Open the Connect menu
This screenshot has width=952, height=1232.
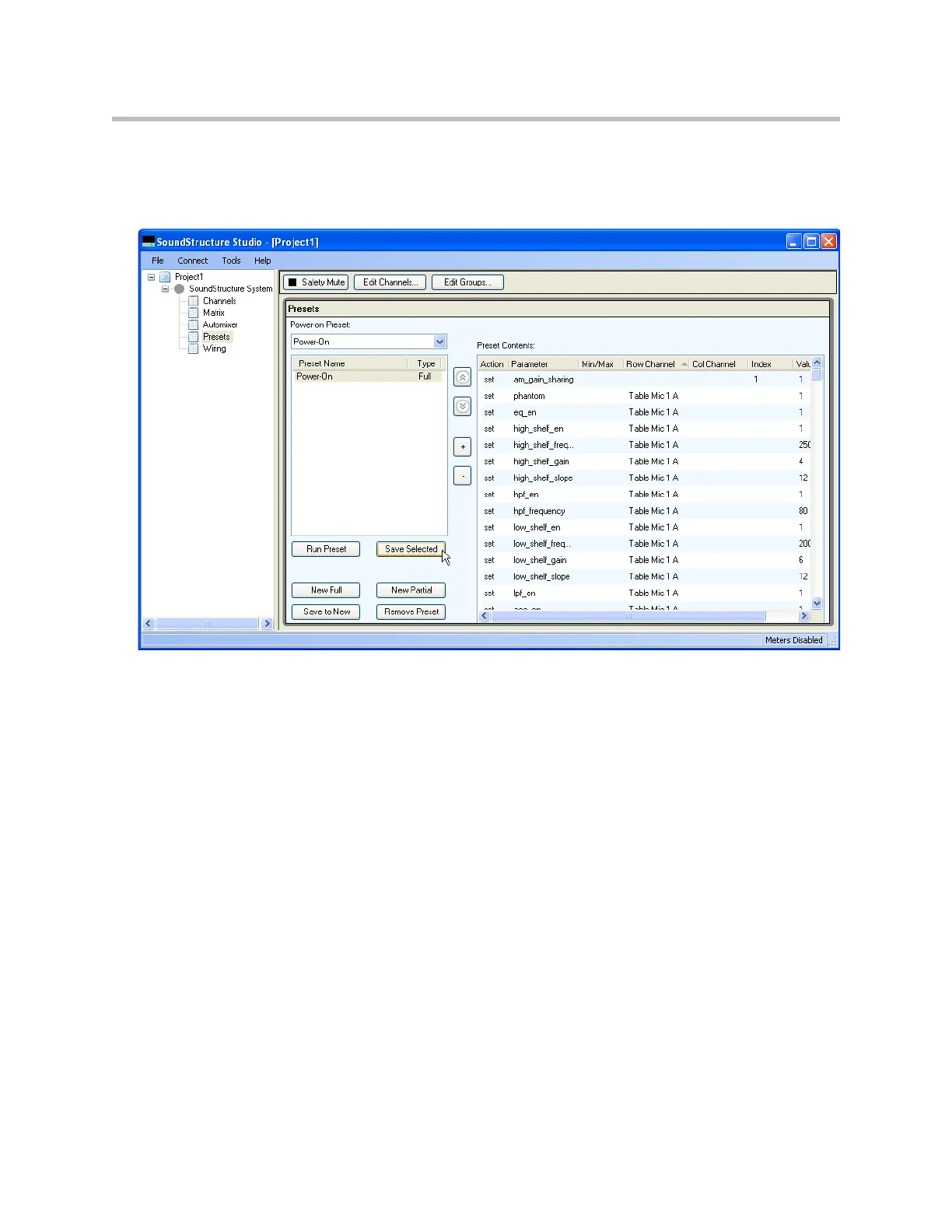click(192, 261)
